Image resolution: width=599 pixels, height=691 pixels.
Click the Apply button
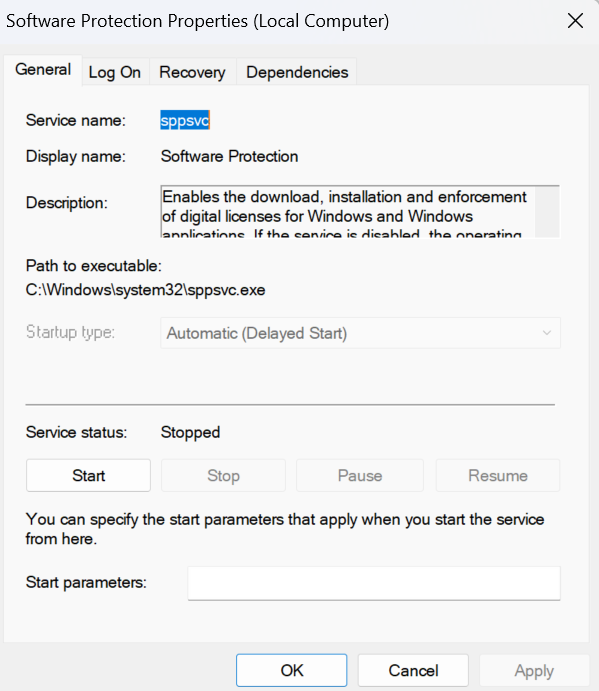coord(534,670)
